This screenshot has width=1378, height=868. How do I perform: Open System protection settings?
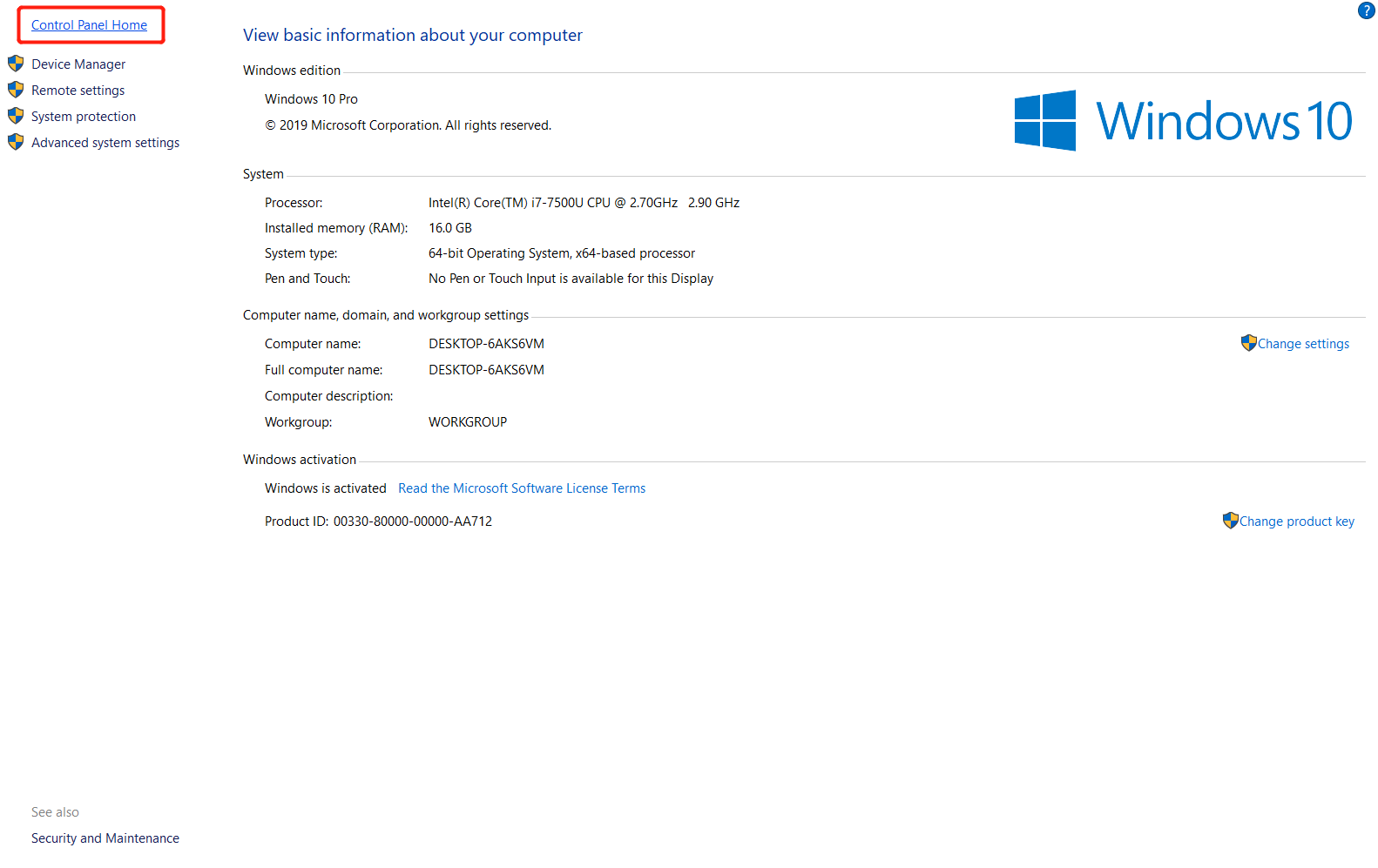click(84, 117)
